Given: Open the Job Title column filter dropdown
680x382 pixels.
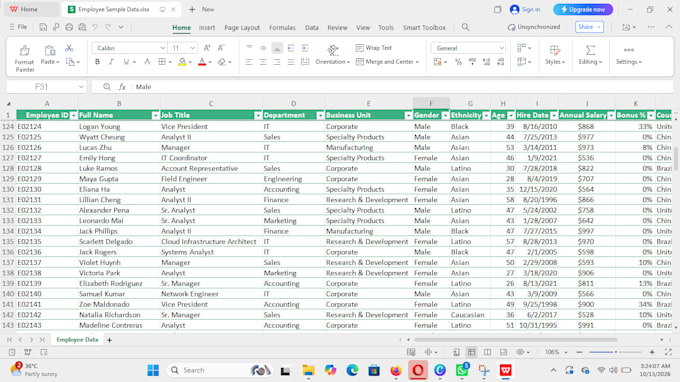Looking at the screenshot, I should tap(258, 115).
